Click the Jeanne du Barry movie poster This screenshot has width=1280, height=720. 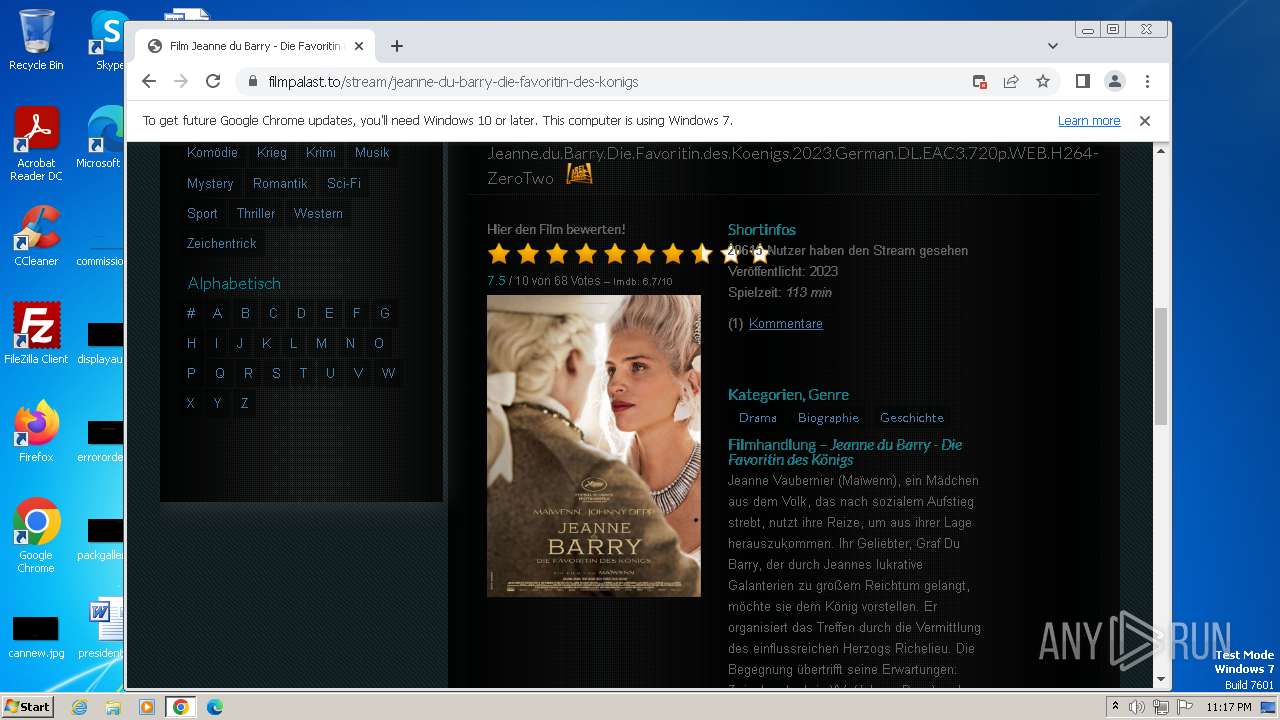594,446
